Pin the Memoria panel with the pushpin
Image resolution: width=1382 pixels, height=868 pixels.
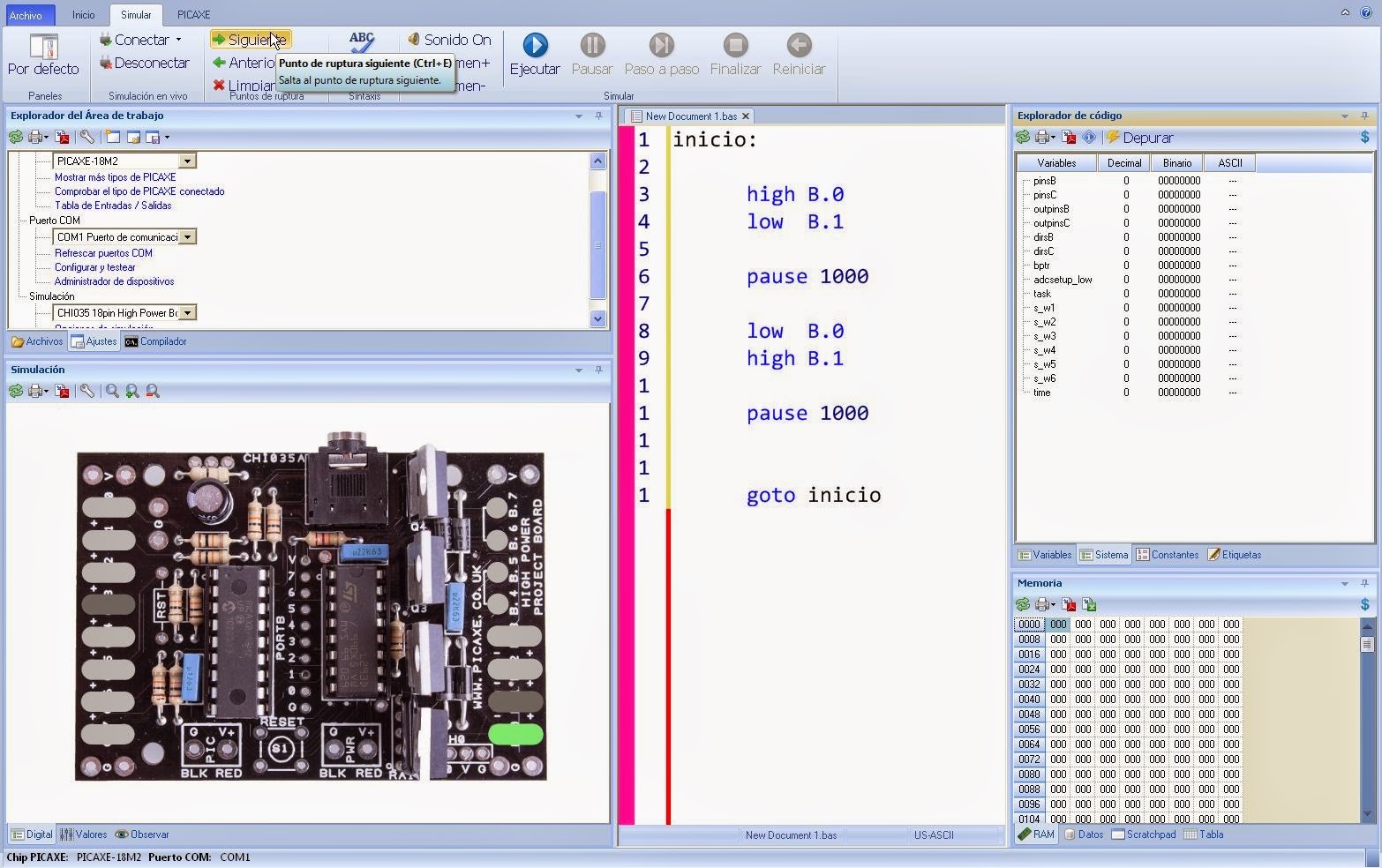(1364, 583)
